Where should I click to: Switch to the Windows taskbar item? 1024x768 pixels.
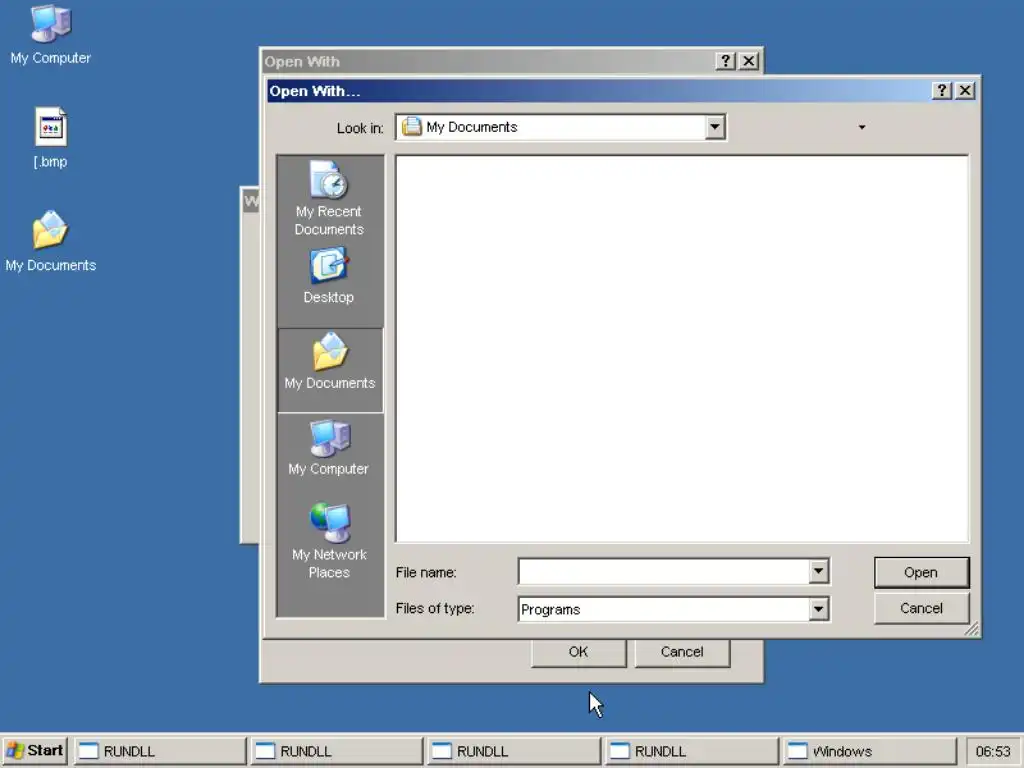click(x=869, y=751)
